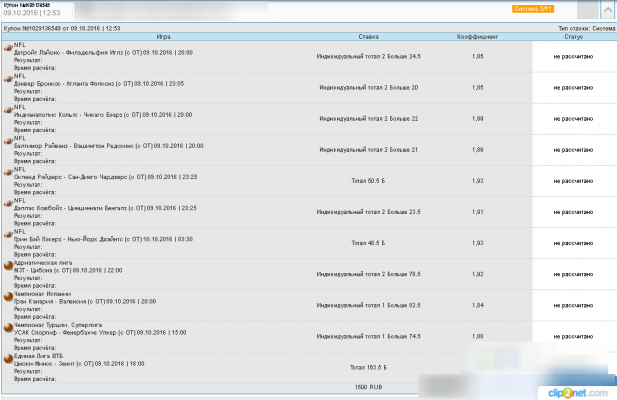Click the 1500 RUB stake amount
The width and height of the screenshot is (617, 400).
[367, 385]
